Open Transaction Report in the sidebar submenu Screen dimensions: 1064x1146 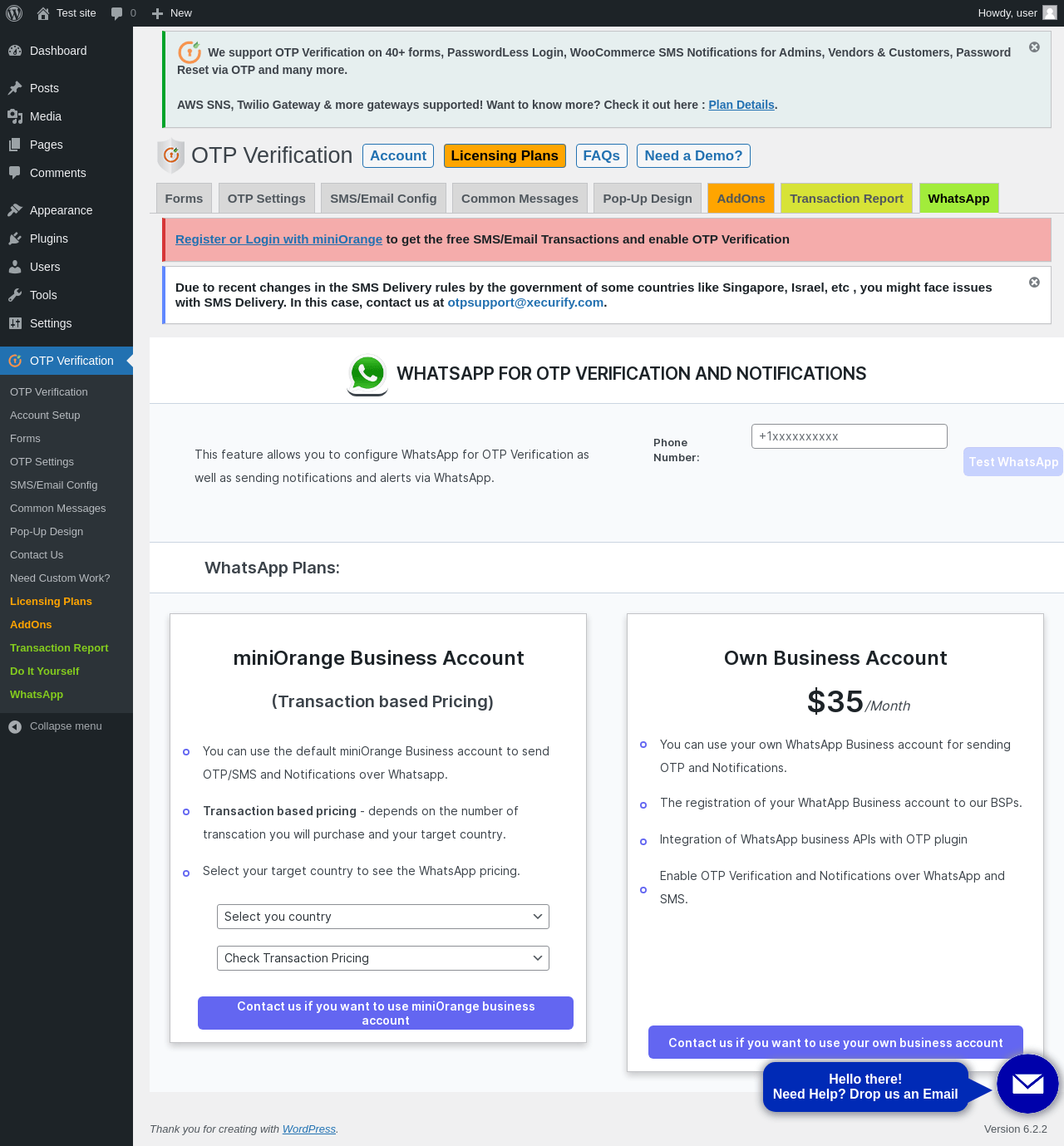click(59, 648)
